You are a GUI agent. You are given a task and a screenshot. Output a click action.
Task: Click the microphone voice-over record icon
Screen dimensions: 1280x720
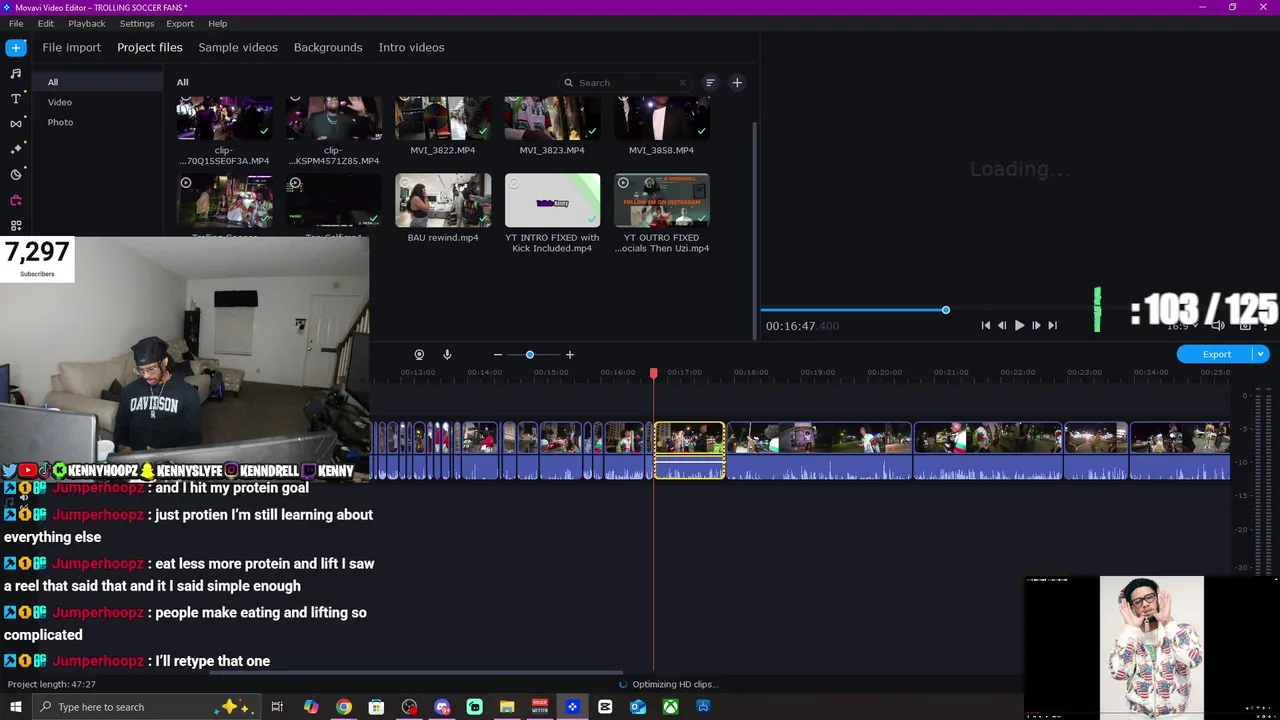(447, 354)
